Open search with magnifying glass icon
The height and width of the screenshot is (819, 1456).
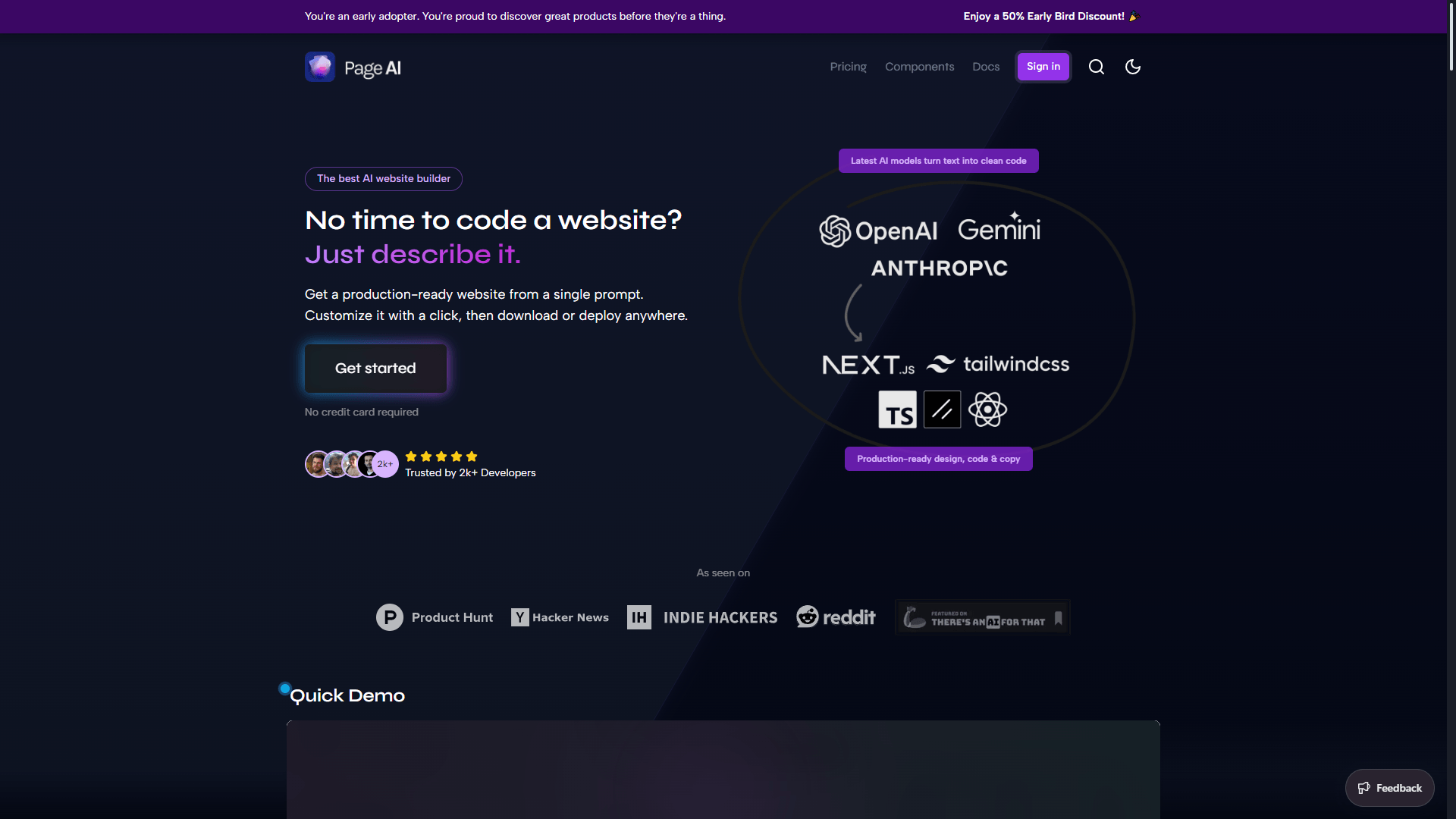click(1096, 67)
